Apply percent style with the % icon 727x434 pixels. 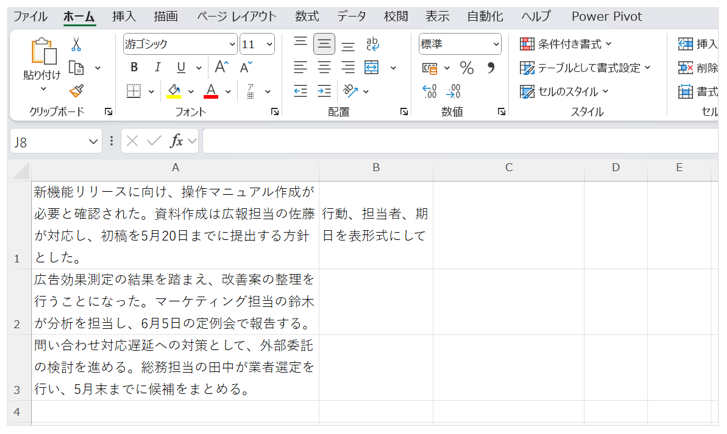pyautogui.click(x=466, y=68)
